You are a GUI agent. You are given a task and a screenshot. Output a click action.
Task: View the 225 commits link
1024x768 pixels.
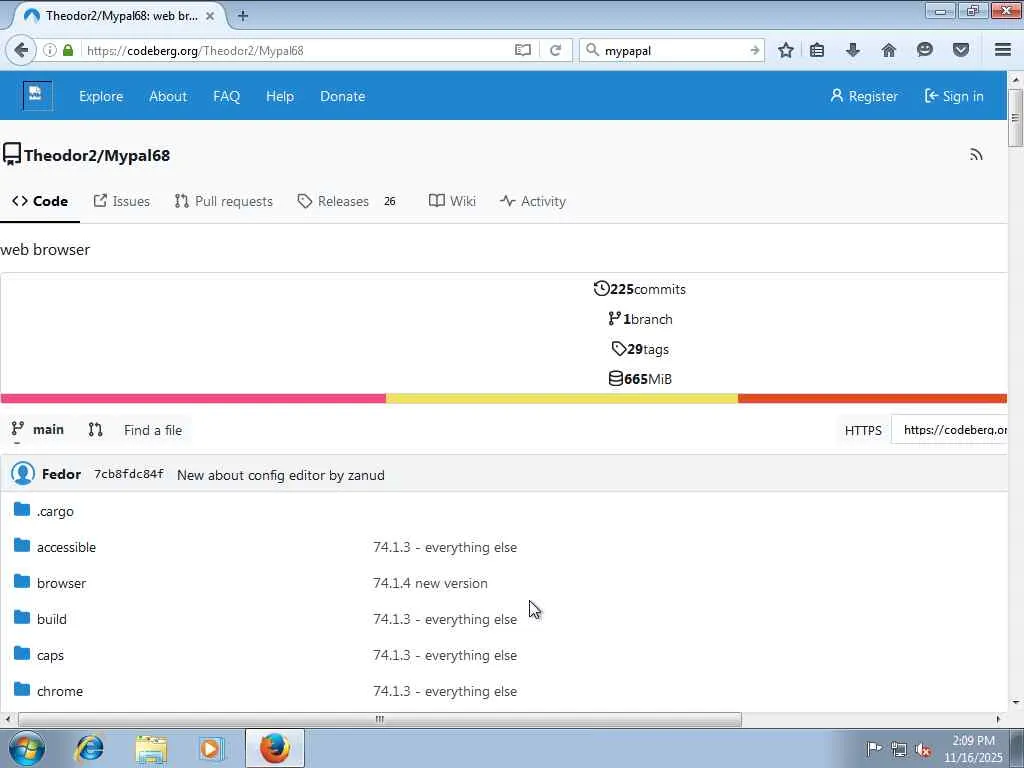tap(639, 289)
